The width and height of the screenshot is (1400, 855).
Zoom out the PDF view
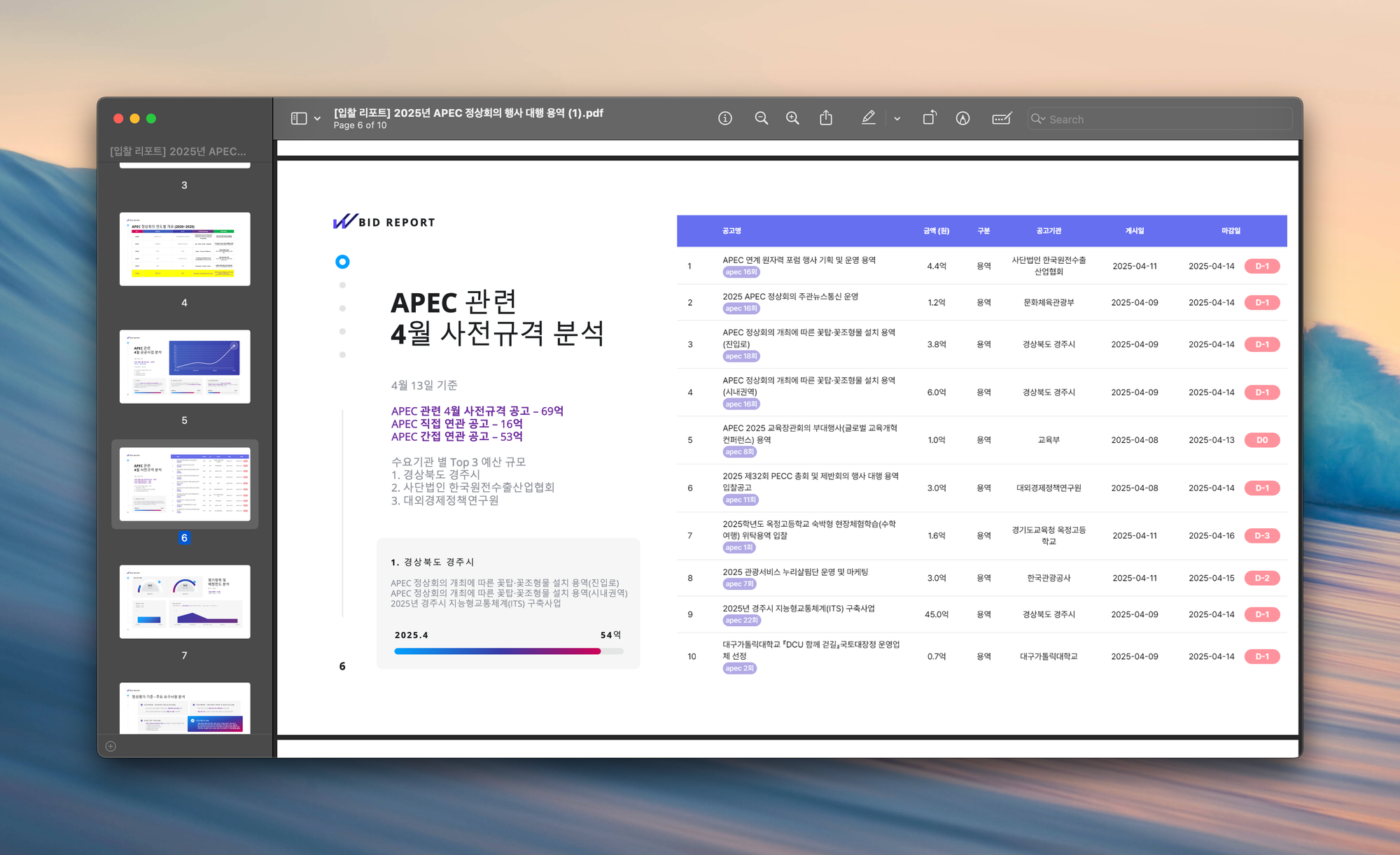coord(762,118)
